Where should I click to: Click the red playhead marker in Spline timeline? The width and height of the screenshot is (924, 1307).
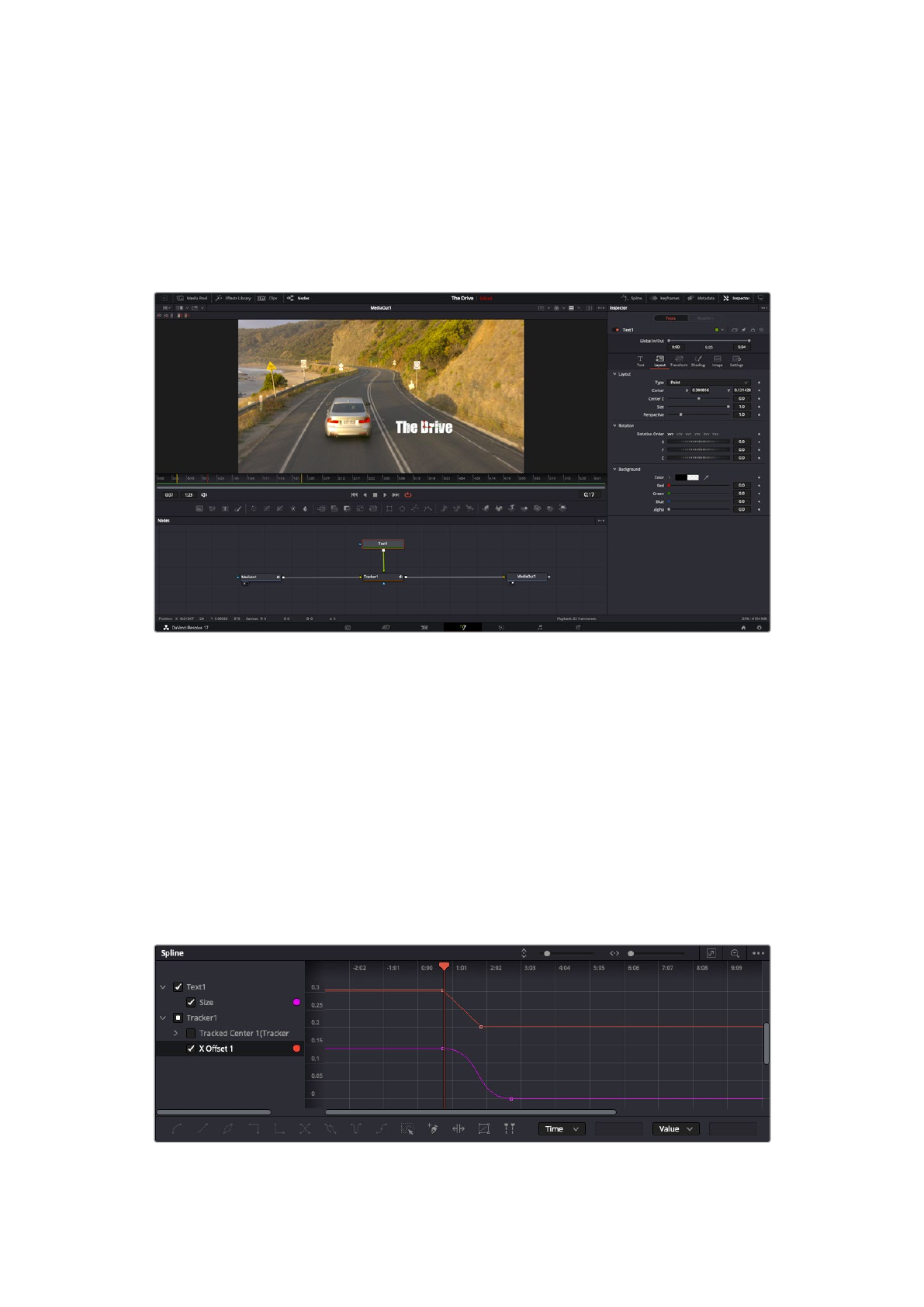click(x=444, y=966)
